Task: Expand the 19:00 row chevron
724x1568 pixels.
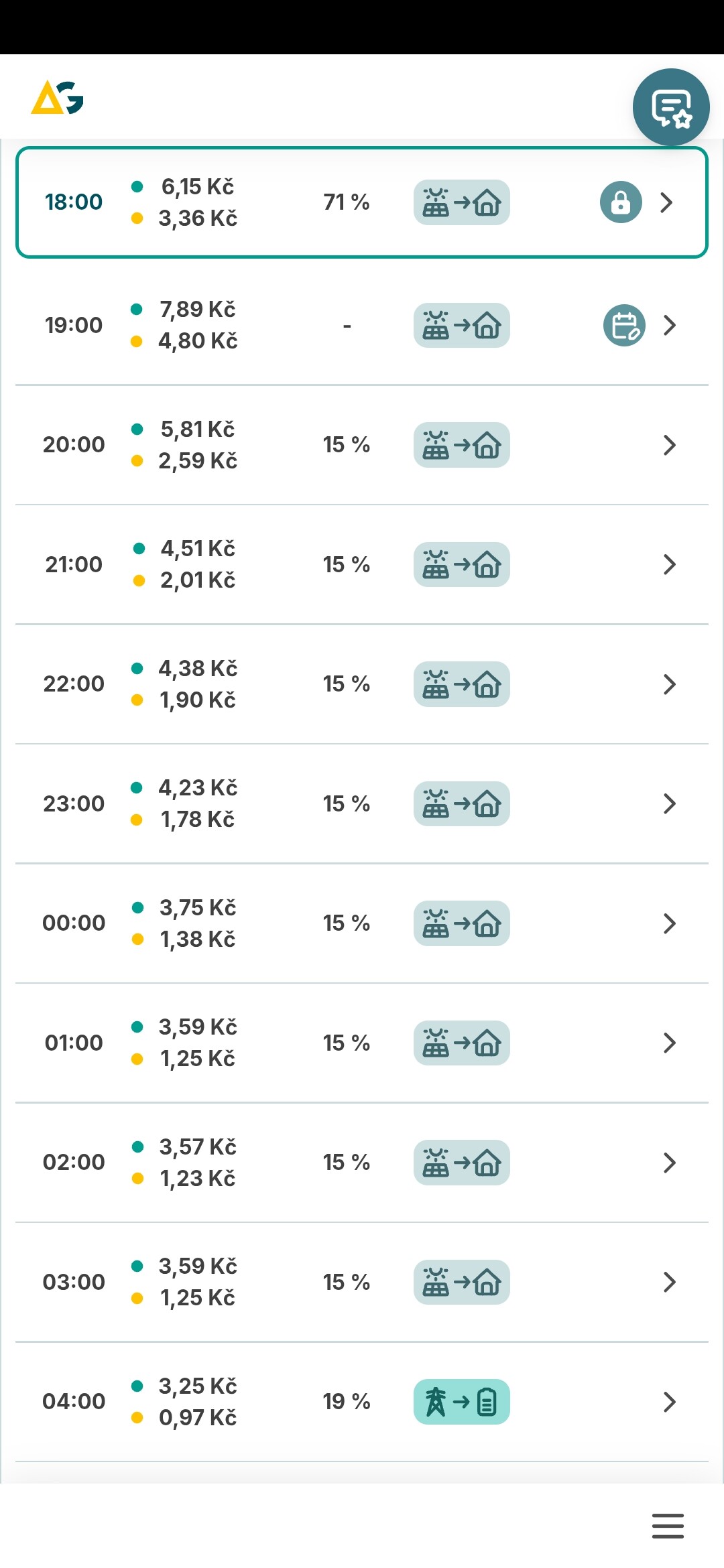Action: click(x=669, y=326)
